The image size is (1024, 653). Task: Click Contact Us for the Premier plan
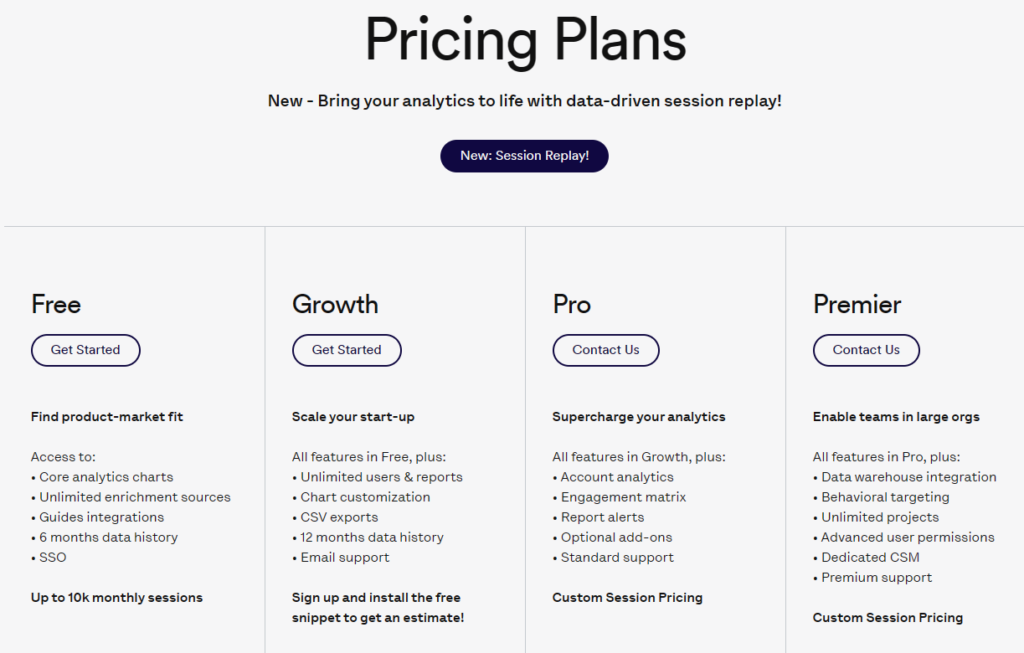point(866,350)
